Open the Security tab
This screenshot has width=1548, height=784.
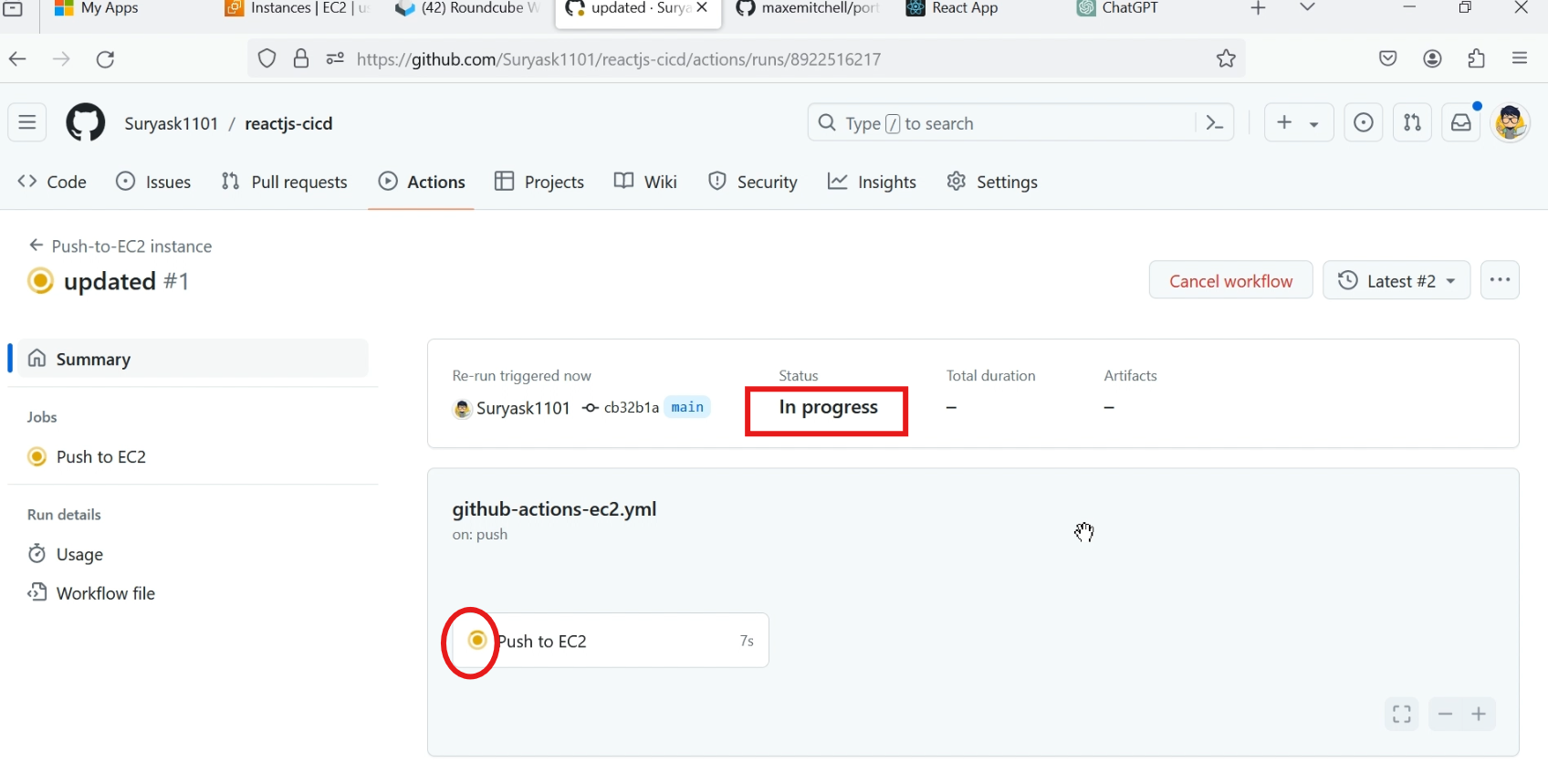click(753, 182)
